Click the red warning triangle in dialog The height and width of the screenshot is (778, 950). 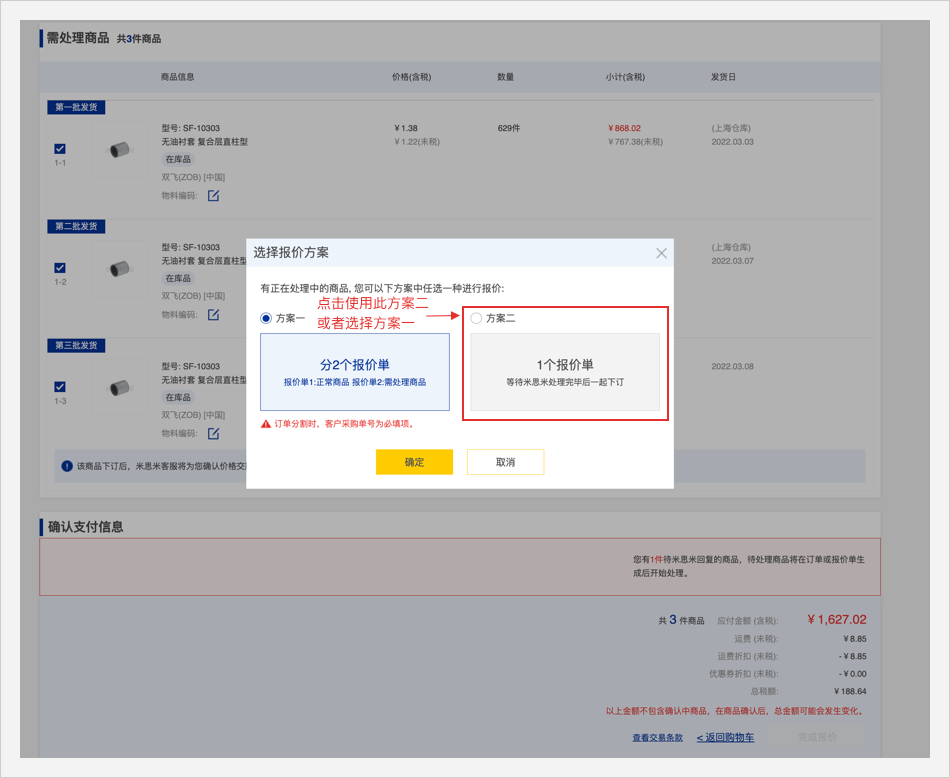266,424
